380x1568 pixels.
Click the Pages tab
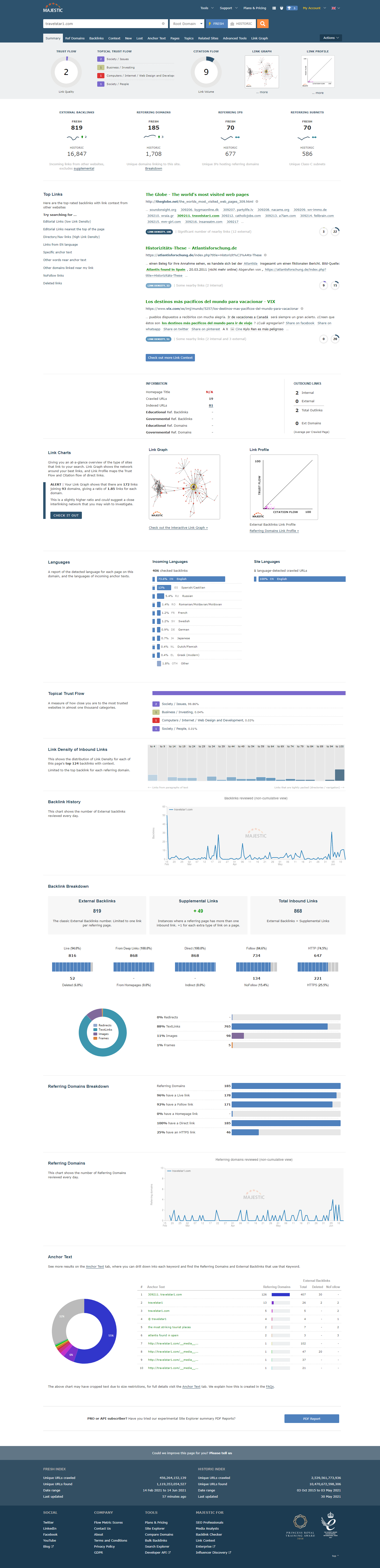[175, 38]
